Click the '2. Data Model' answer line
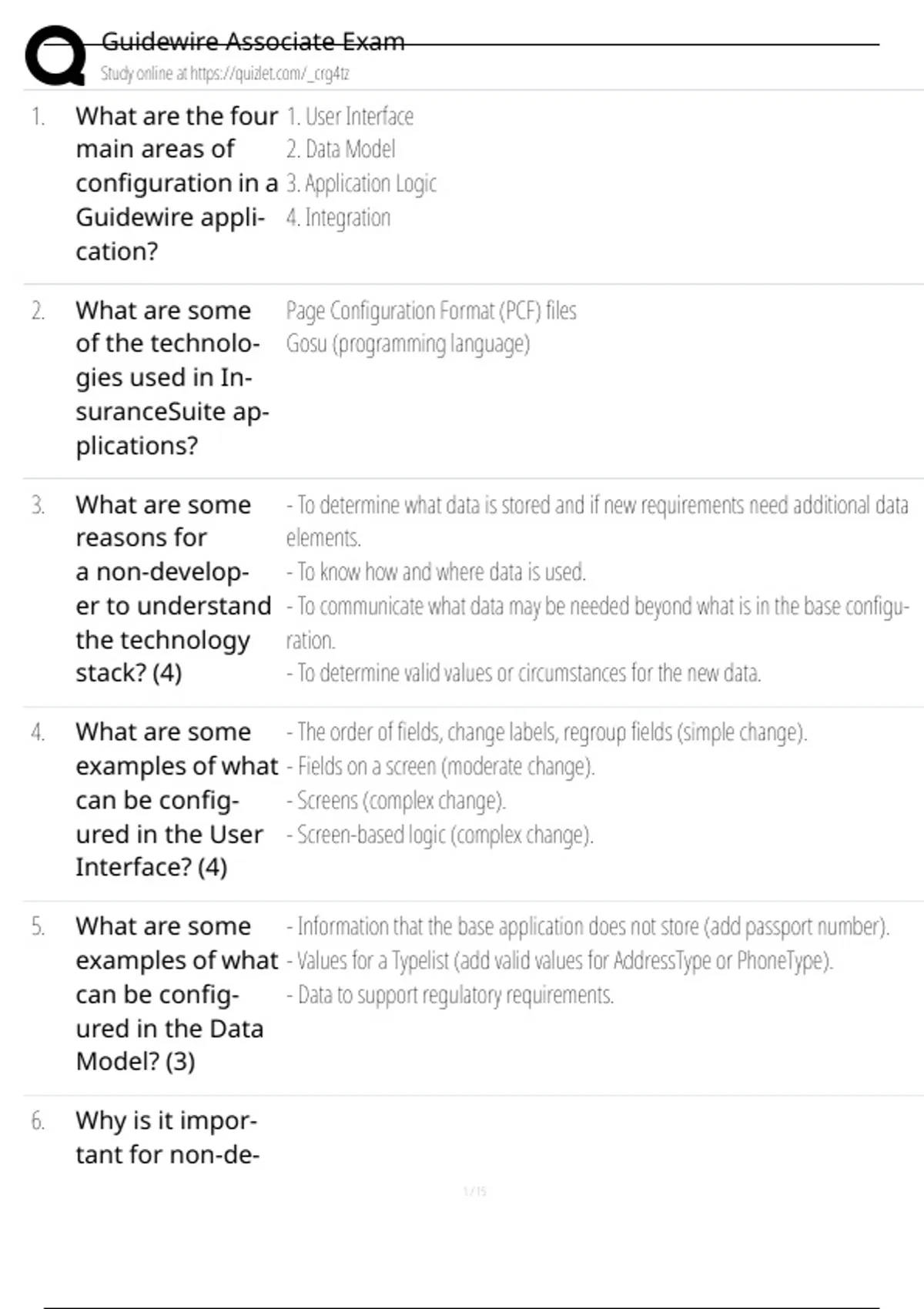The width and height of the screenshot is (924, 1309). click(341, 149)
